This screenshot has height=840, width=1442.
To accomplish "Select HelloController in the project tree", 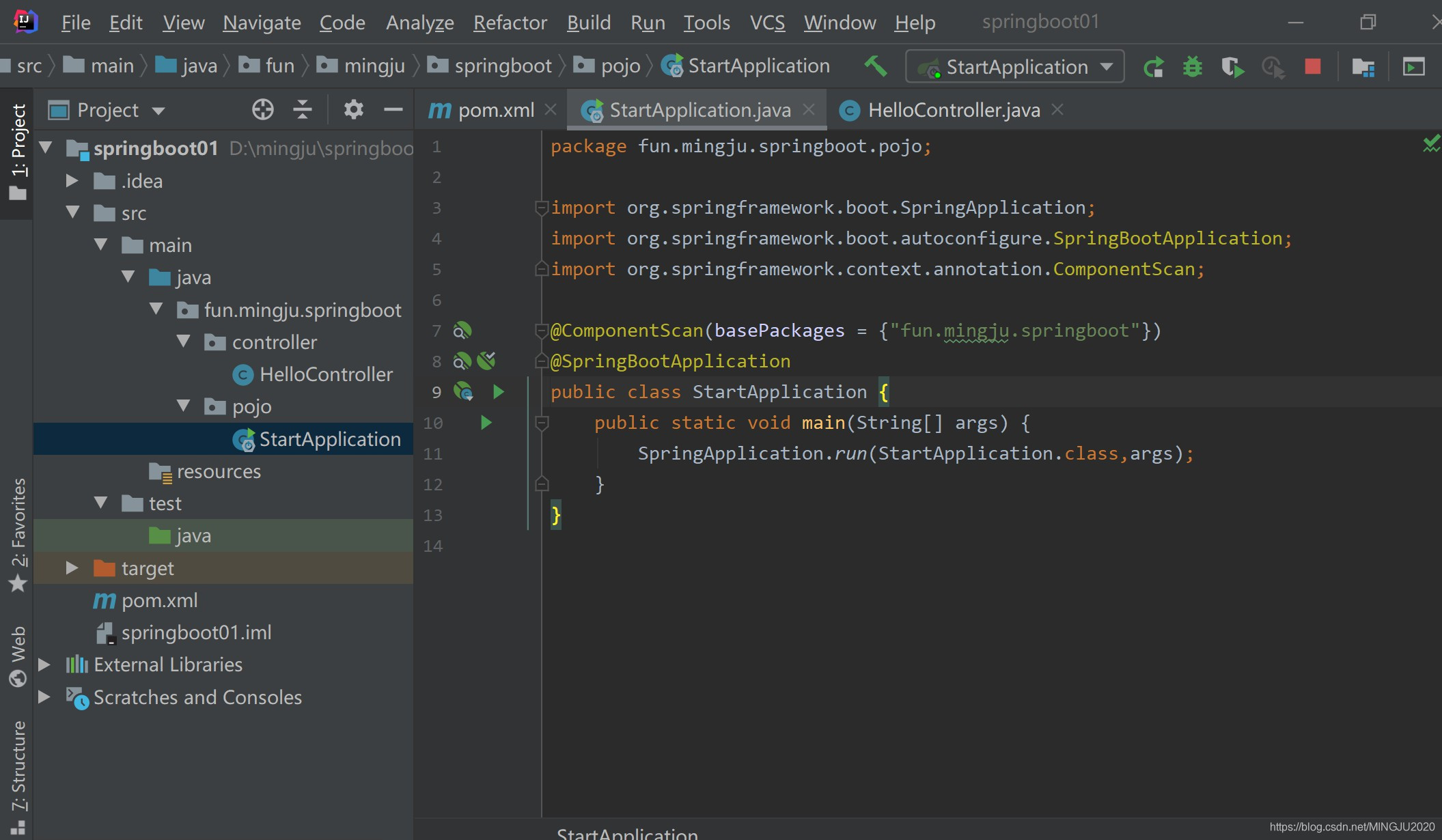I will click(313, 374).
